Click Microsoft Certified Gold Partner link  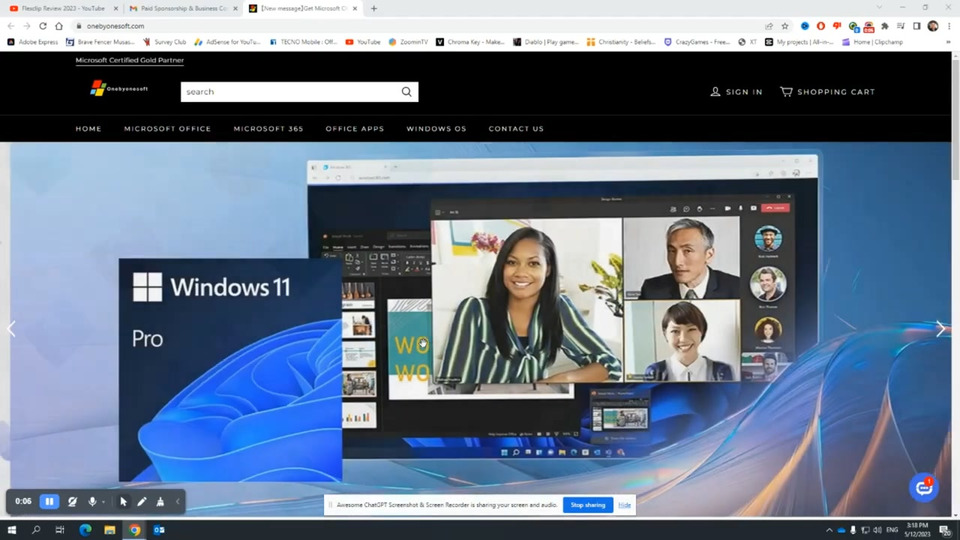pyautogui.click(x=129, y=60)
